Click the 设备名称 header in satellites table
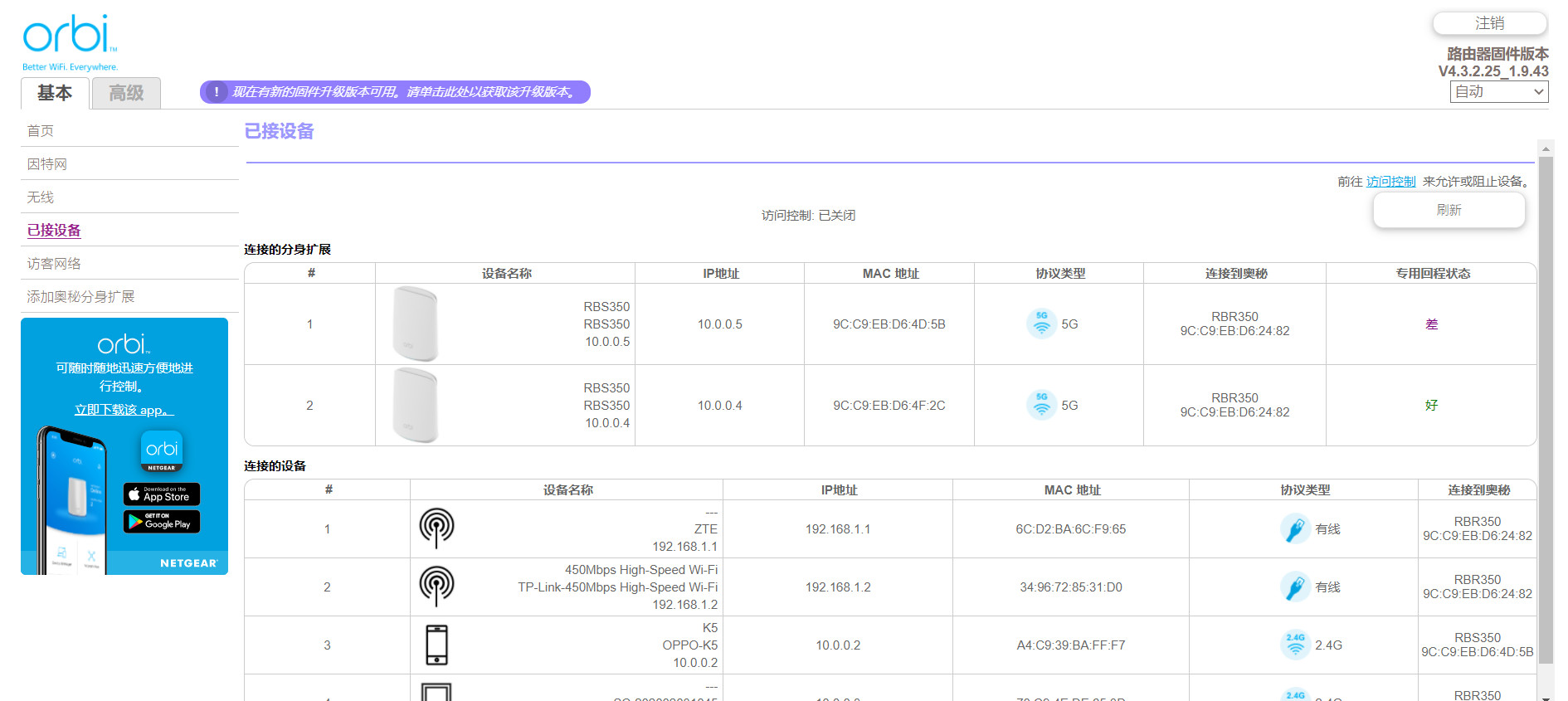The height and width of the screenshot is (701, 1568). (x=506, y=274)
